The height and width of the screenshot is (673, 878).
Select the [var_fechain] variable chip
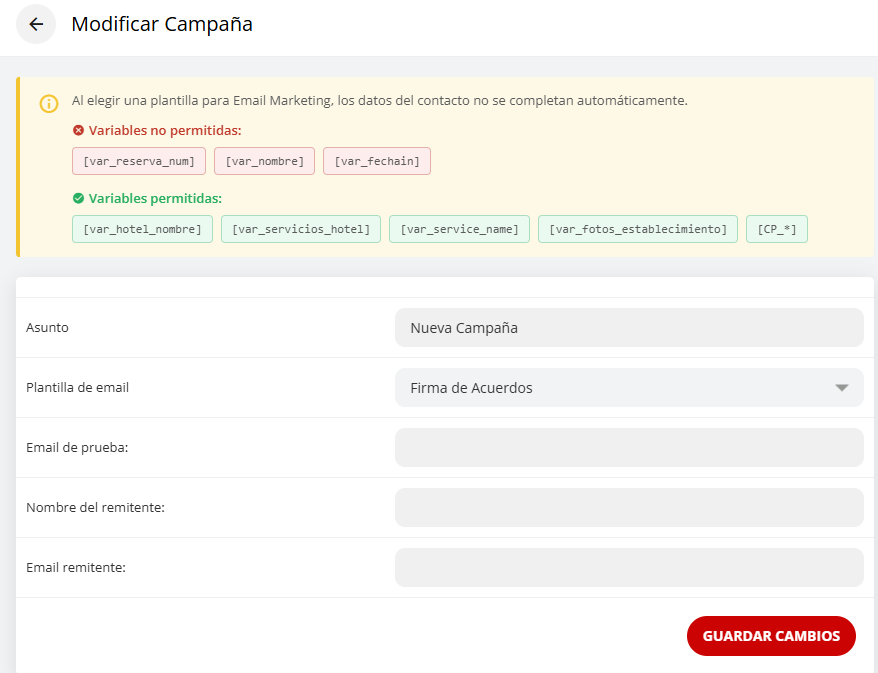[376, 161]
